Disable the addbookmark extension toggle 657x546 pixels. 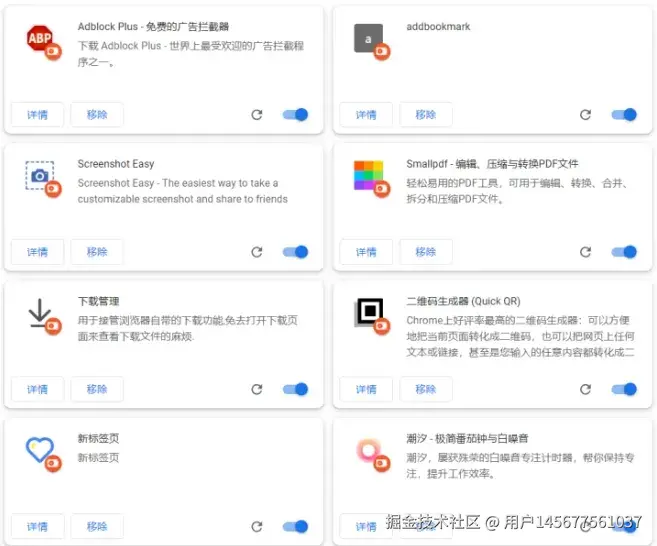624,114
